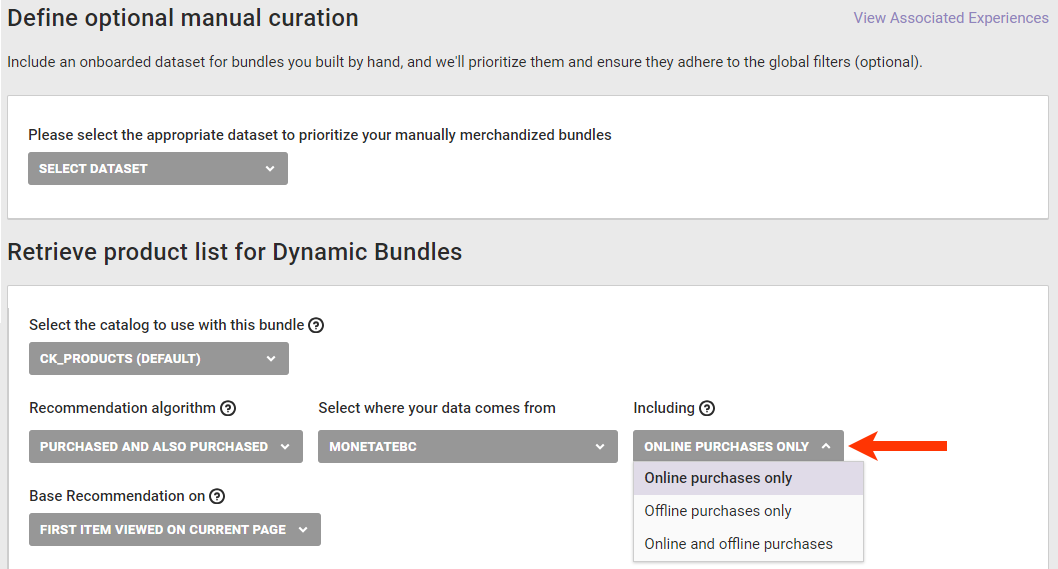Open the View Associated Experiences link
The image size is (1058, 569).
pos(951,18)
